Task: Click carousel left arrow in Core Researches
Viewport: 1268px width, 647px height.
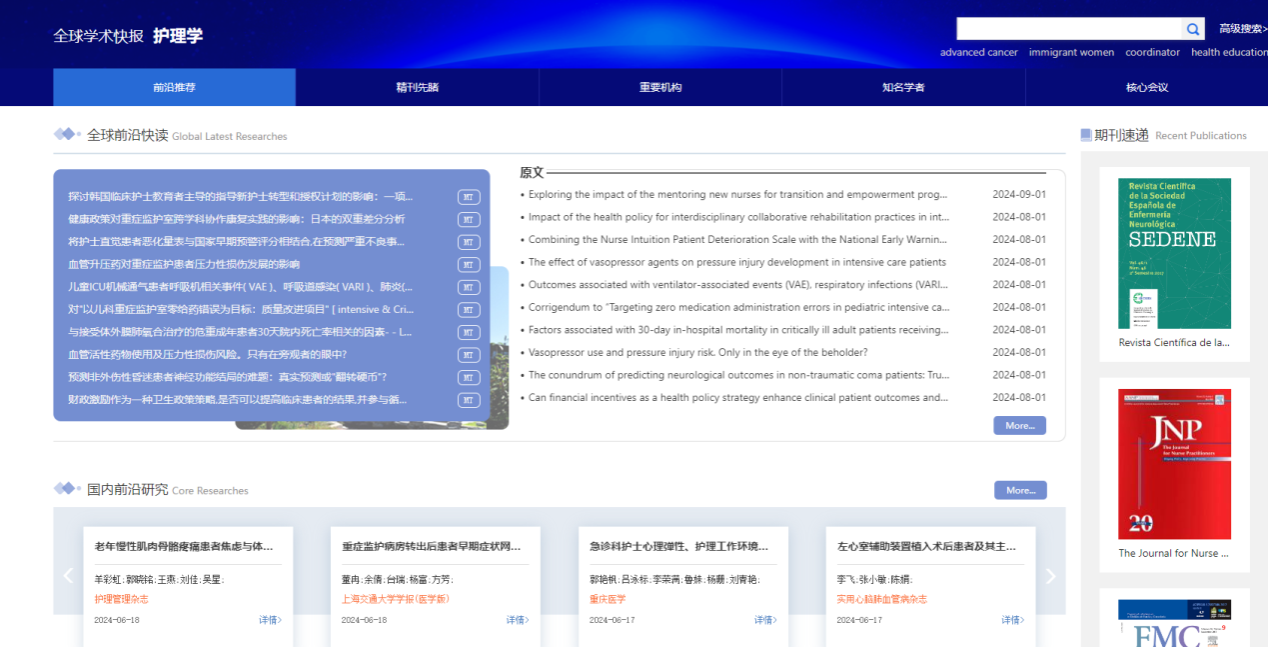Action: [x=69, y=576]
